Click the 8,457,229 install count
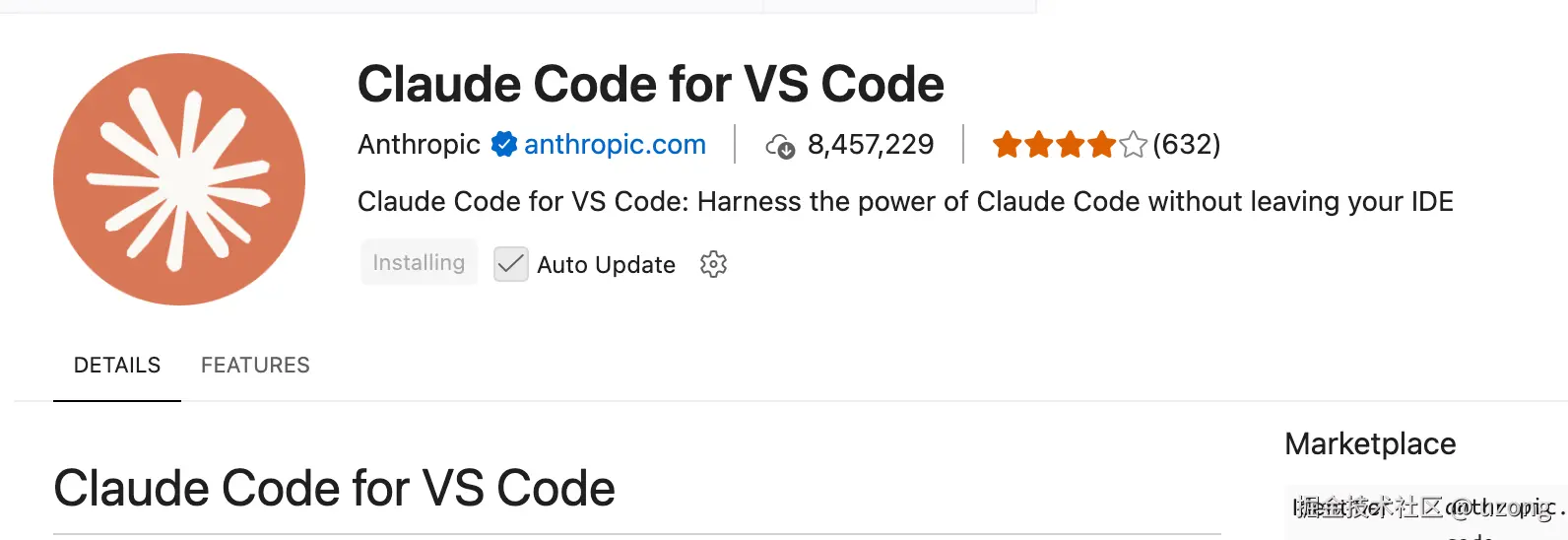This screenshot has height=540, width=1568. (x=871, y=145)
